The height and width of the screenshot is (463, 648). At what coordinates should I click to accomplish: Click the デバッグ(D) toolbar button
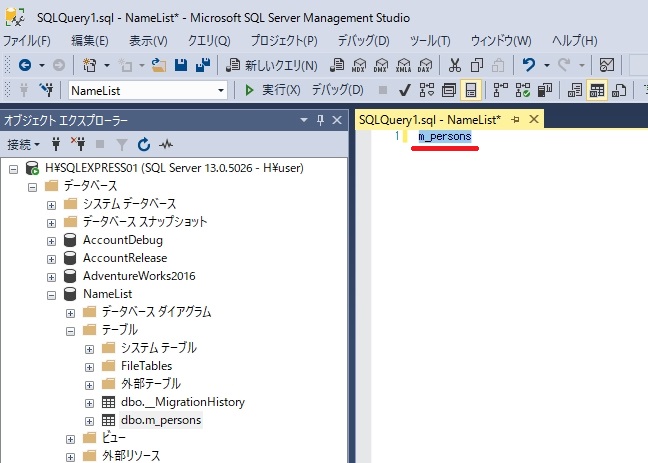coord(337,90)
